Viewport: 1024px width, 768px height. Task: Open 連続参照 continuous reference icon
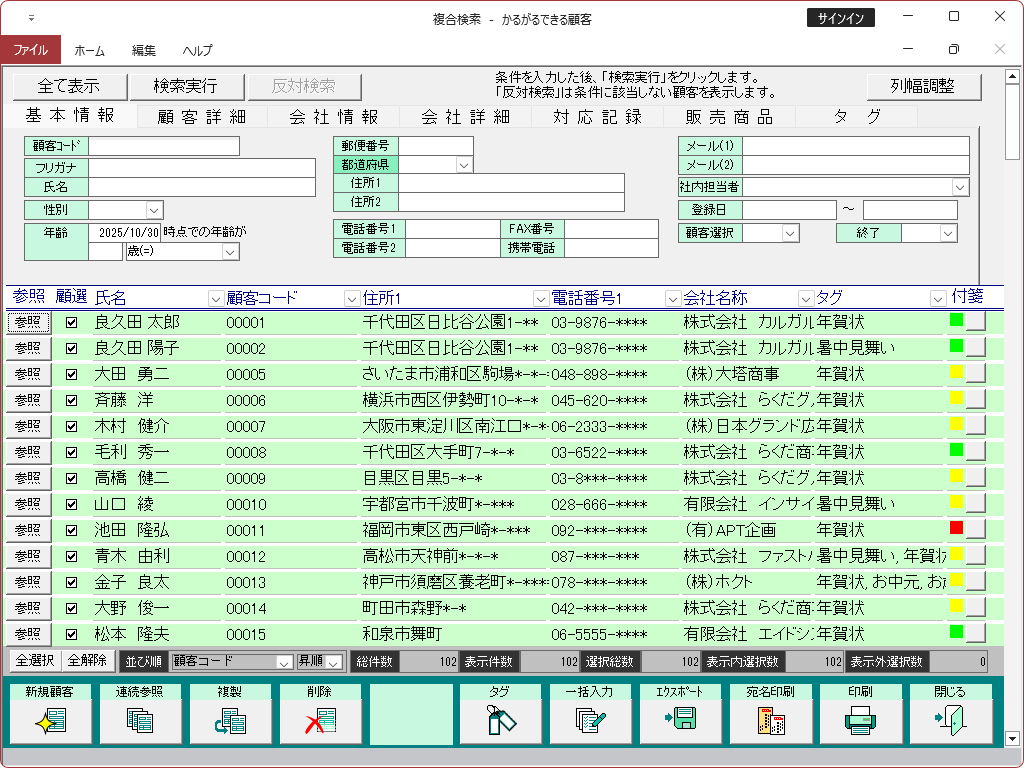point(140,719)
